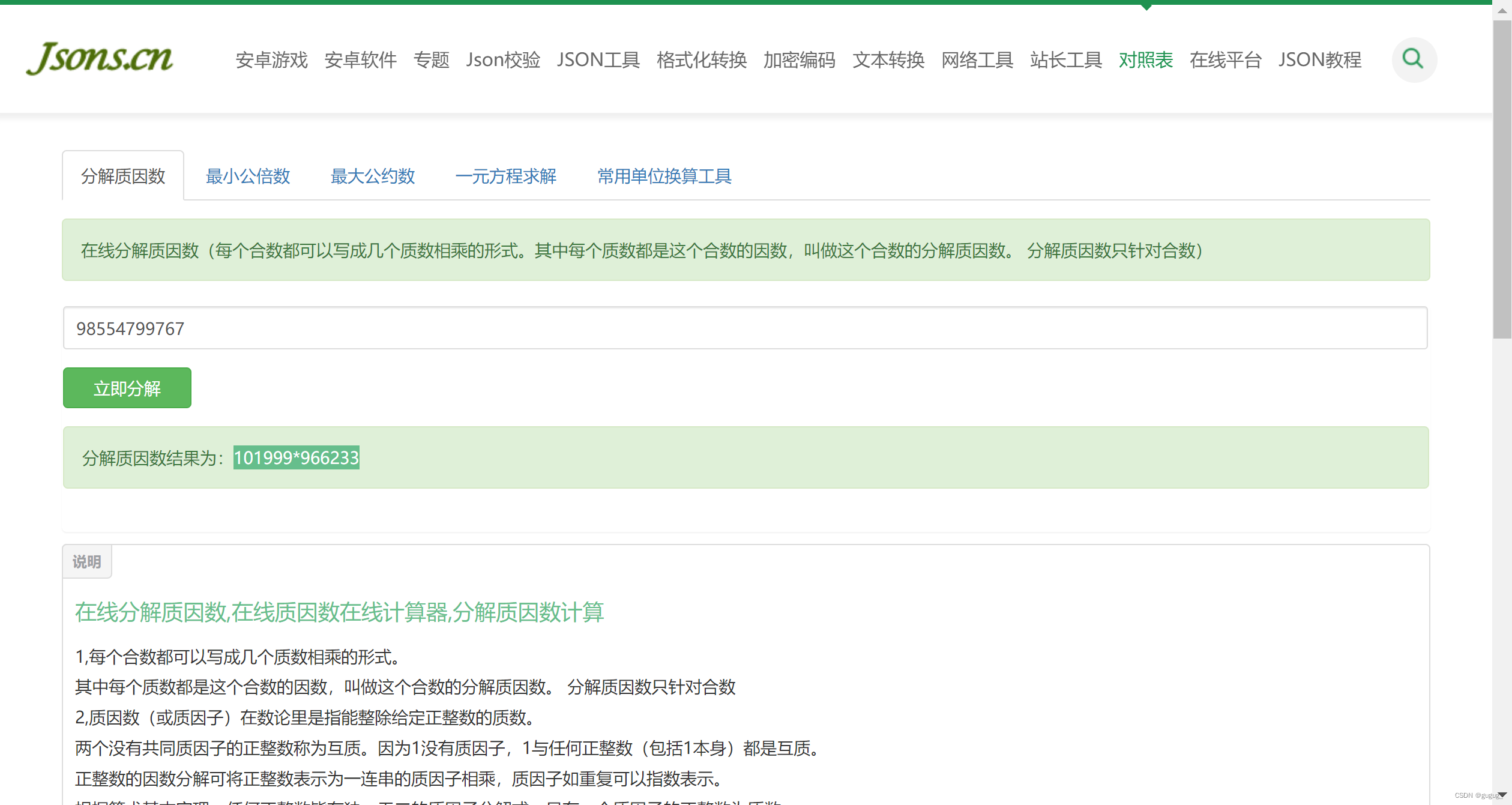Open the Json校验 menu
This screenshot has height=805, width=1512.
(502, 60)
